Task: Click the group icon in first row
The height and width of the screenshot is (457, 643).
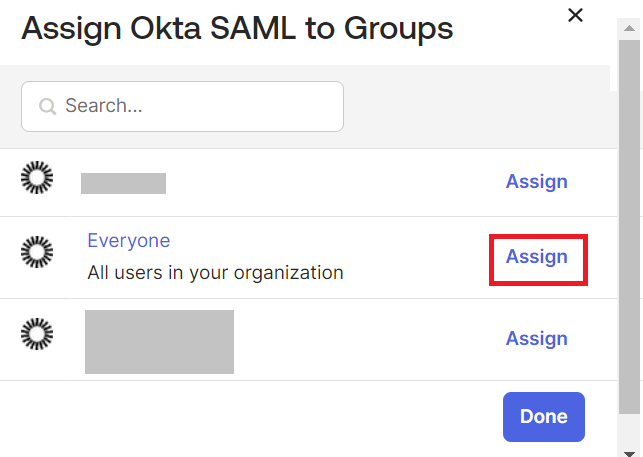Action: click(37, 179)
